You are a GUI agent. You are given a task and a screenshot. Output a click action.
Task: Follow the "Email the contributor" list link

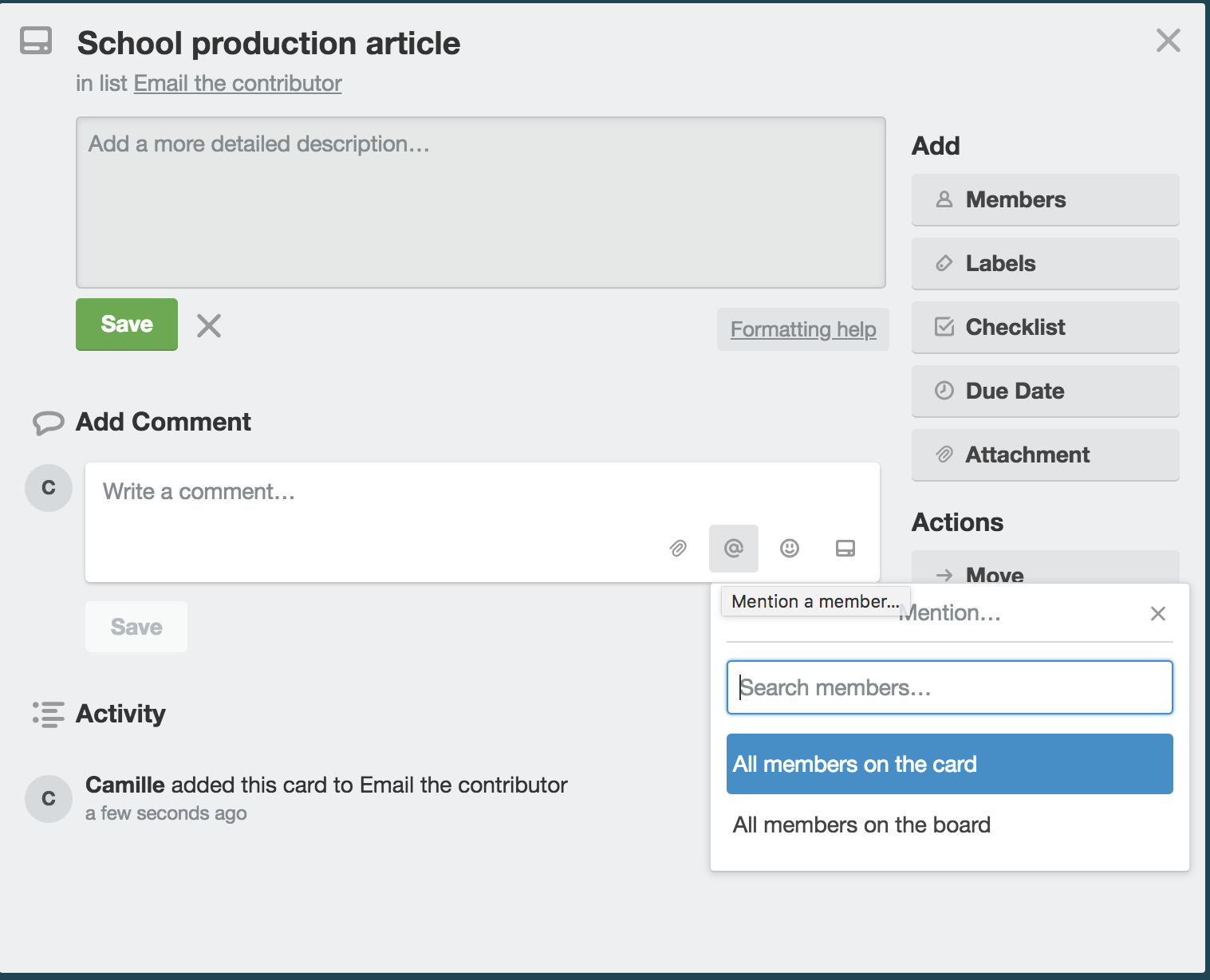pos(238,84)
